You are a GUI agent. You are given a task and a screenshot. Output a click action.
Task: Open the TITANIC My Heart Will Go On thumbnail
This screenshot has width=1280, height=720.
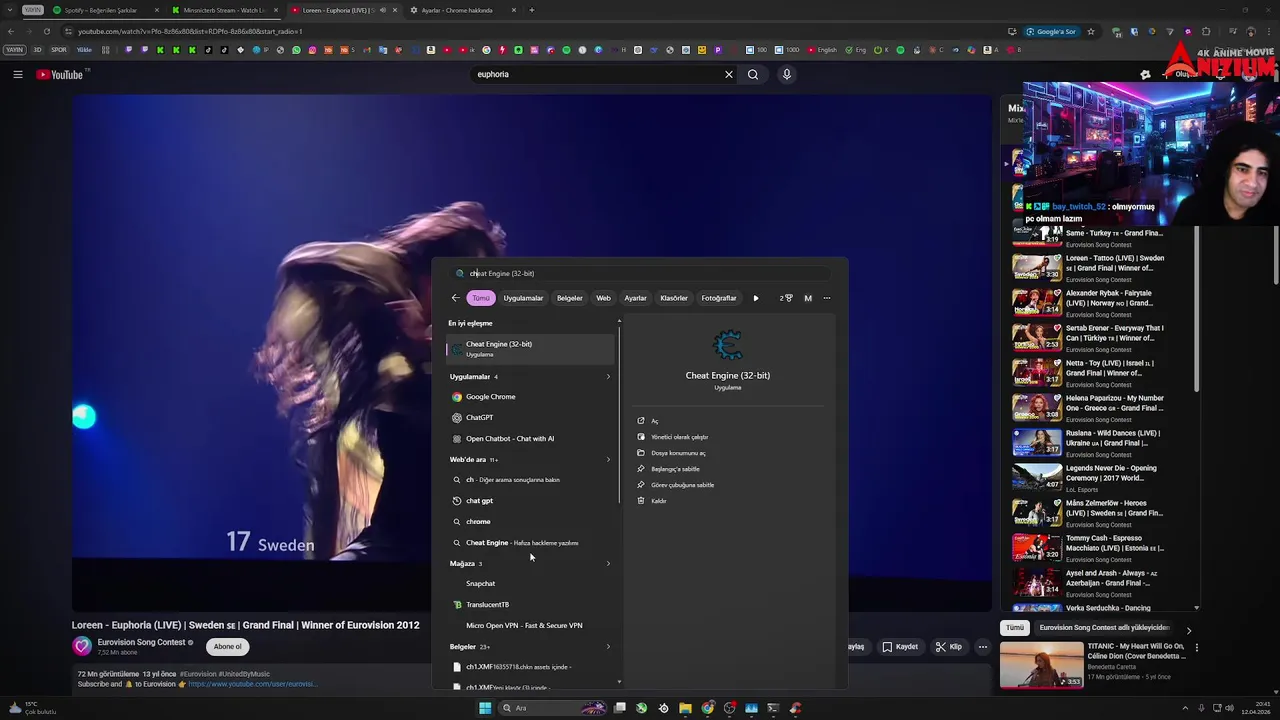point(1042,664)
